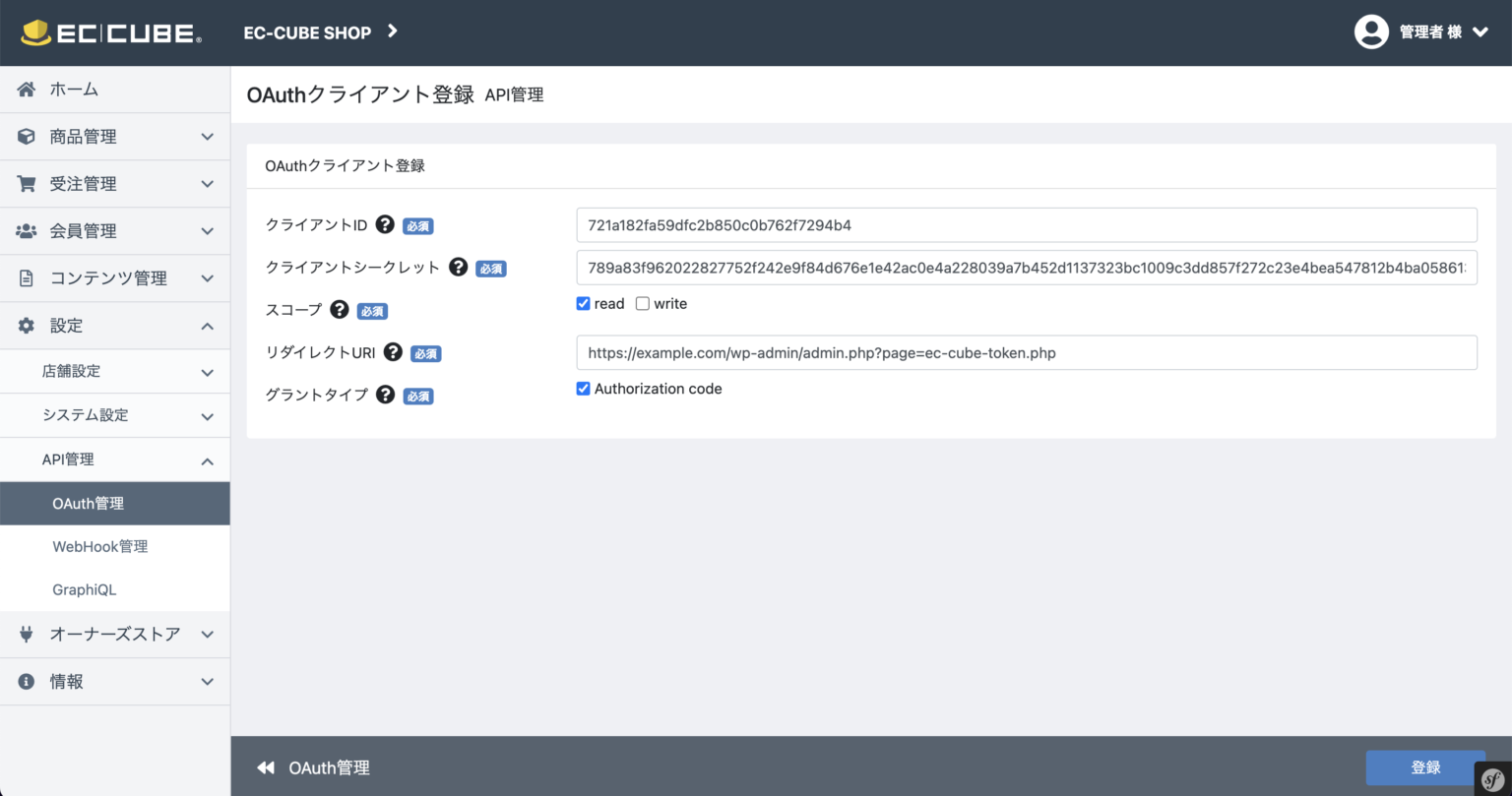
Task: Enable the write scope checkbox
Action: pyautogui.click(x=641, y=303)
